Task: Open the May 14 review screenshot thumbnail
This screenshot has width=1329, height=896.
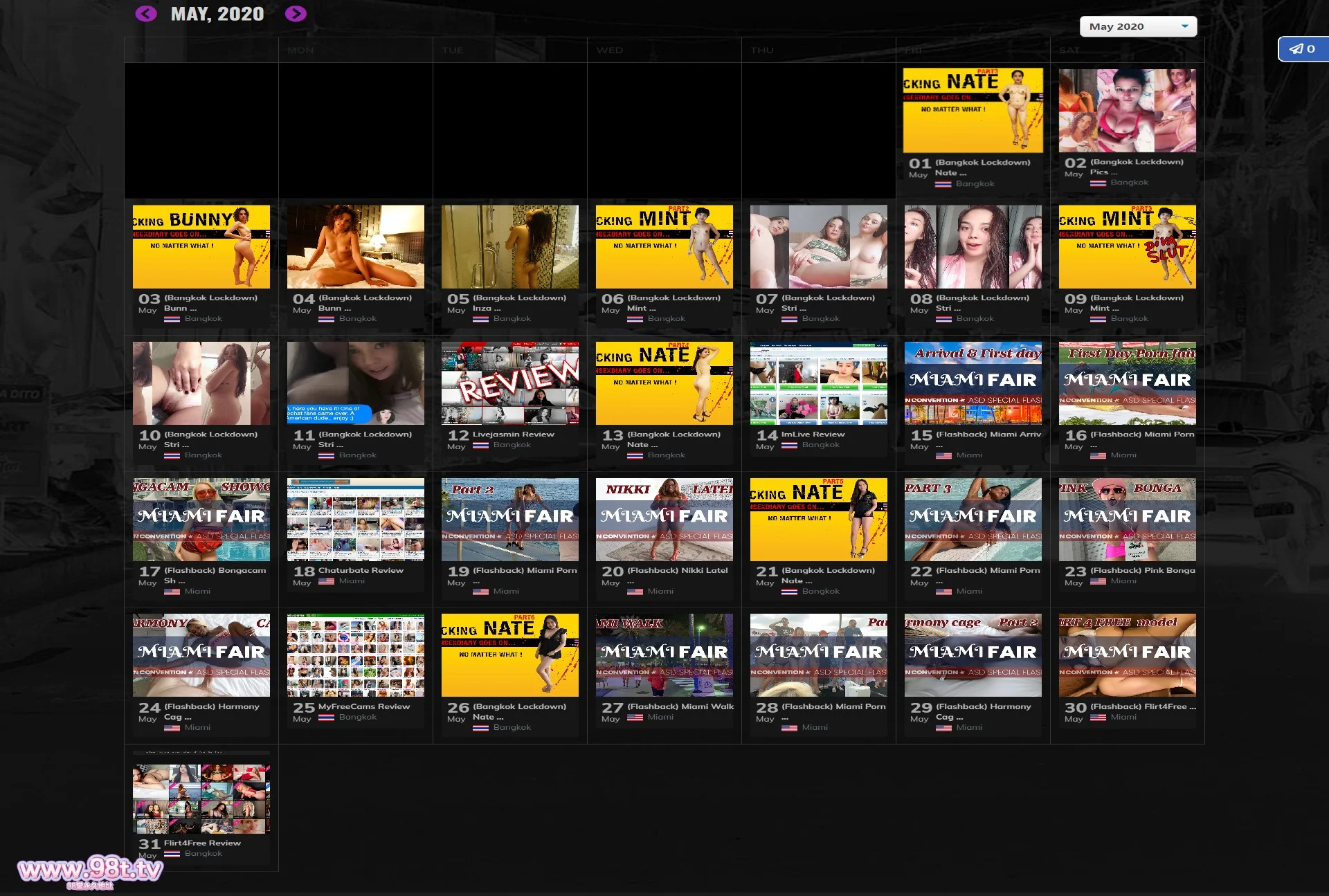Action: (818, 383)
